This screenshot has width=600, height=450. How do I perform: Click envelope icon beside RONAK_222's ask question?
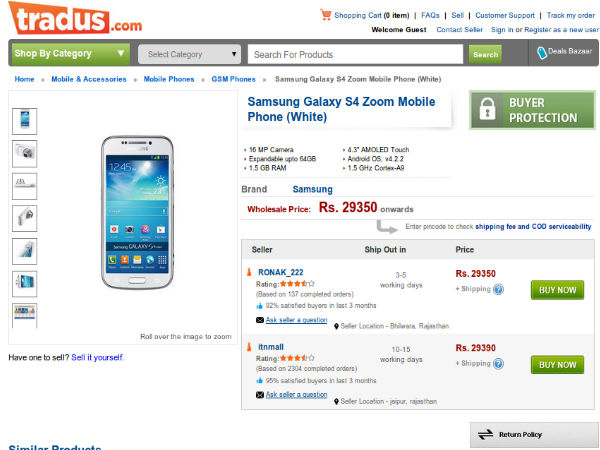coord(261,320)
